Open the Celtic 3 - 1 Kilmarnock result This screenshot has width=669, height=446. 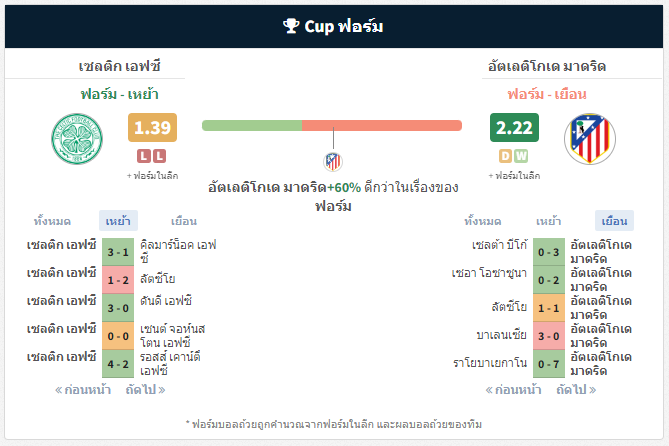[x=118, y=252]
